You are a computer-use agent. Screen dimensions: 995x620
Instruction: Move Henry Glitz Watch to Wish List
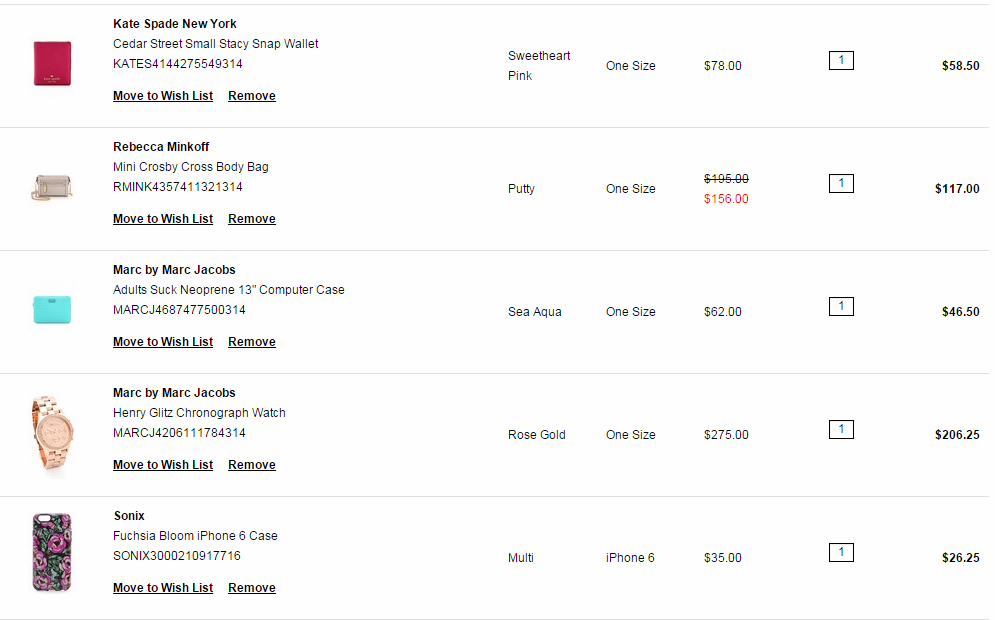pos(163,465)
